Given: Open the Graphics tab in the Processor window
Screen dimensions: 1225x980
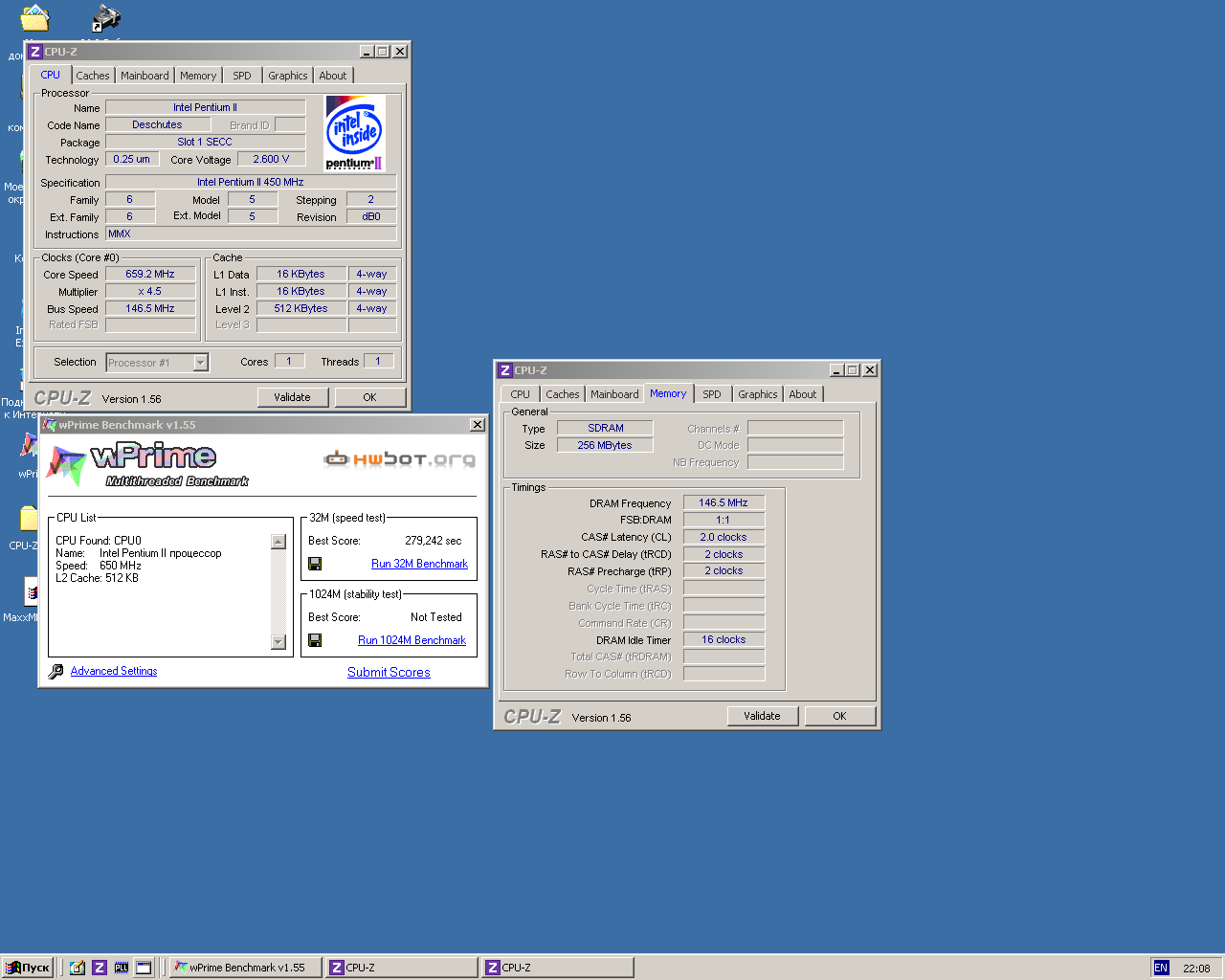Looking at the screenshot, I should click(288, 76).
